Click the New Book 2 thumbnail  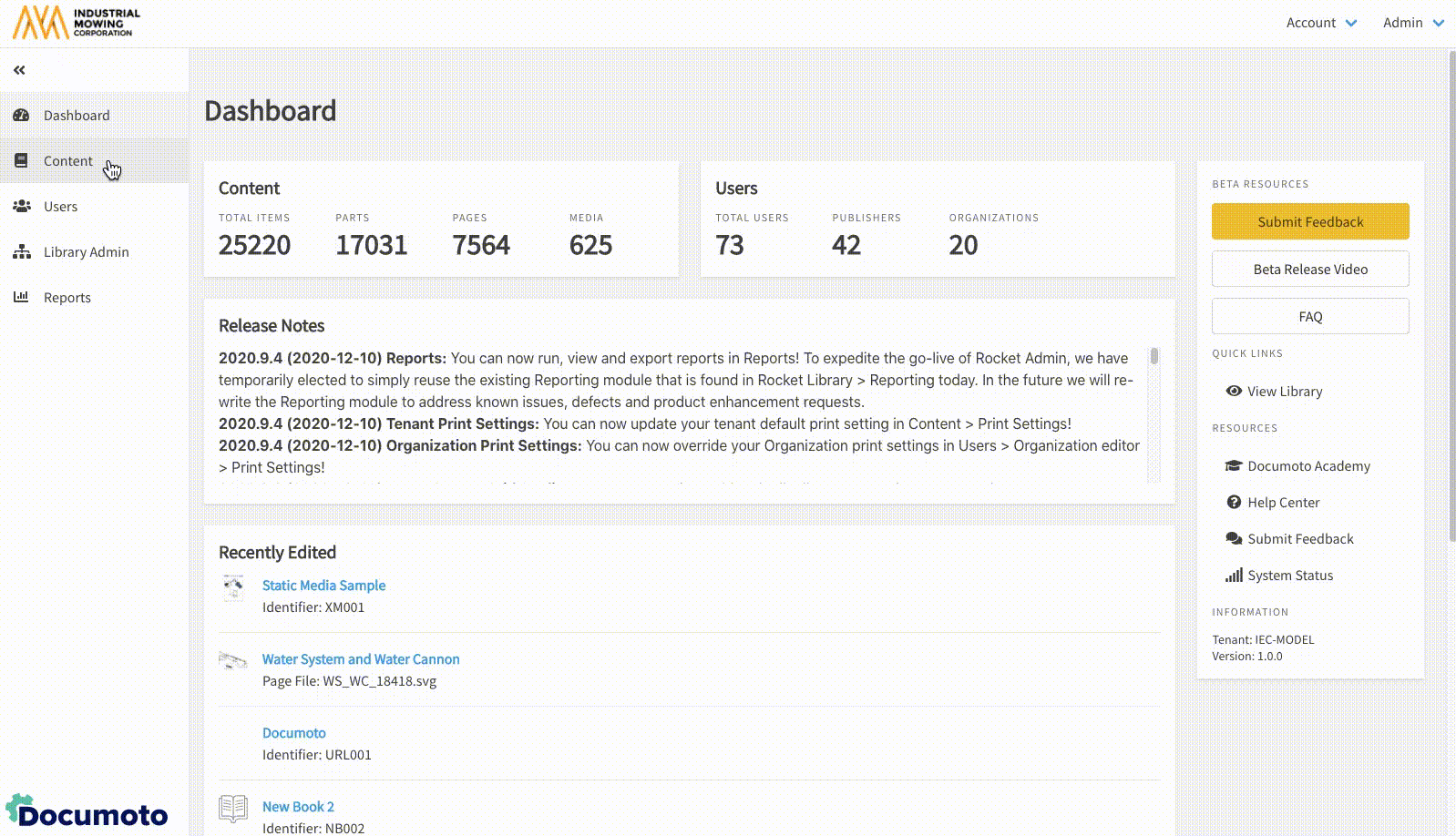click(233, 809)
